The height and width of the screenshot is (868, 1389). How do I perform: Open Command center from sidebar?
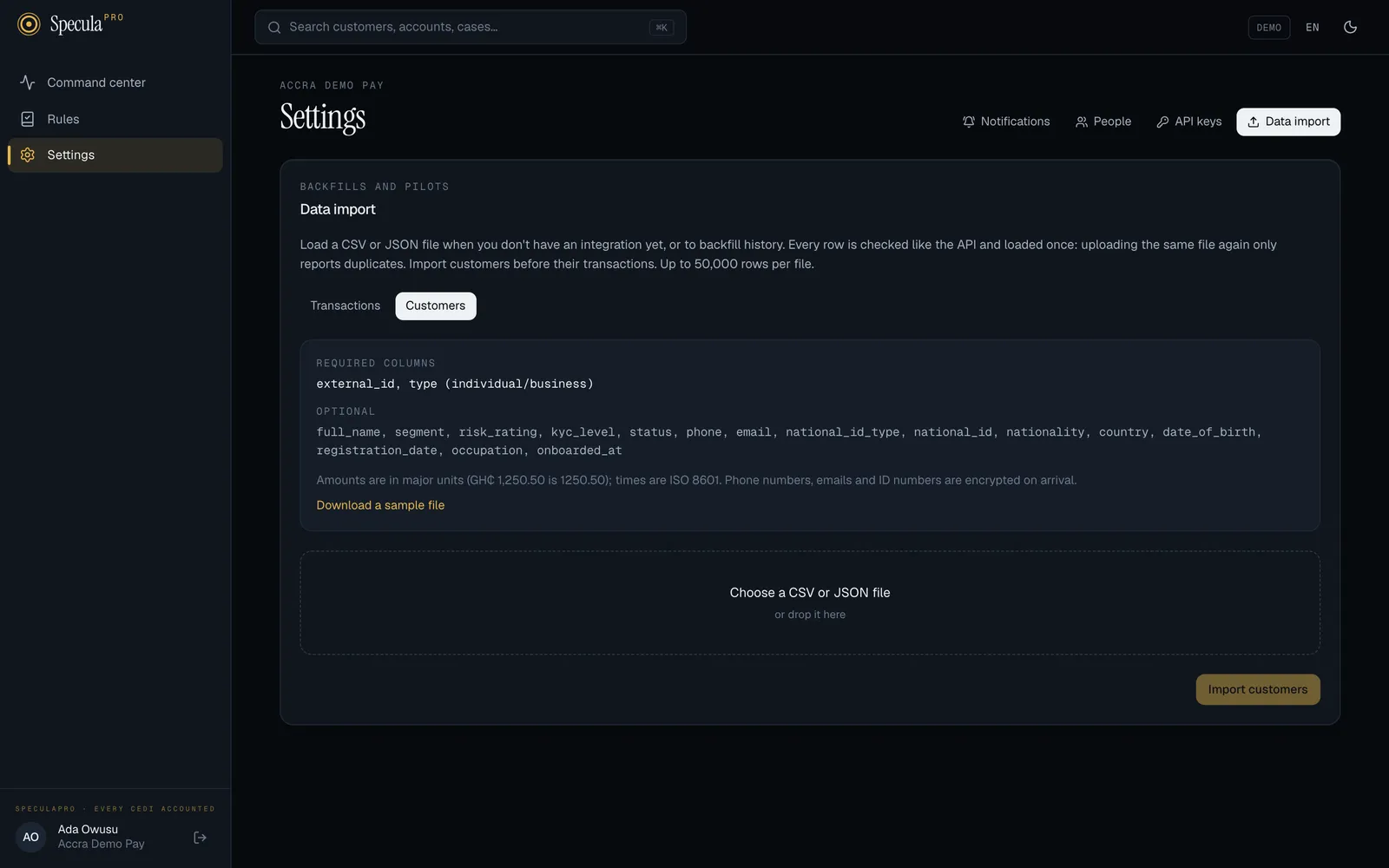coord(115,82)
